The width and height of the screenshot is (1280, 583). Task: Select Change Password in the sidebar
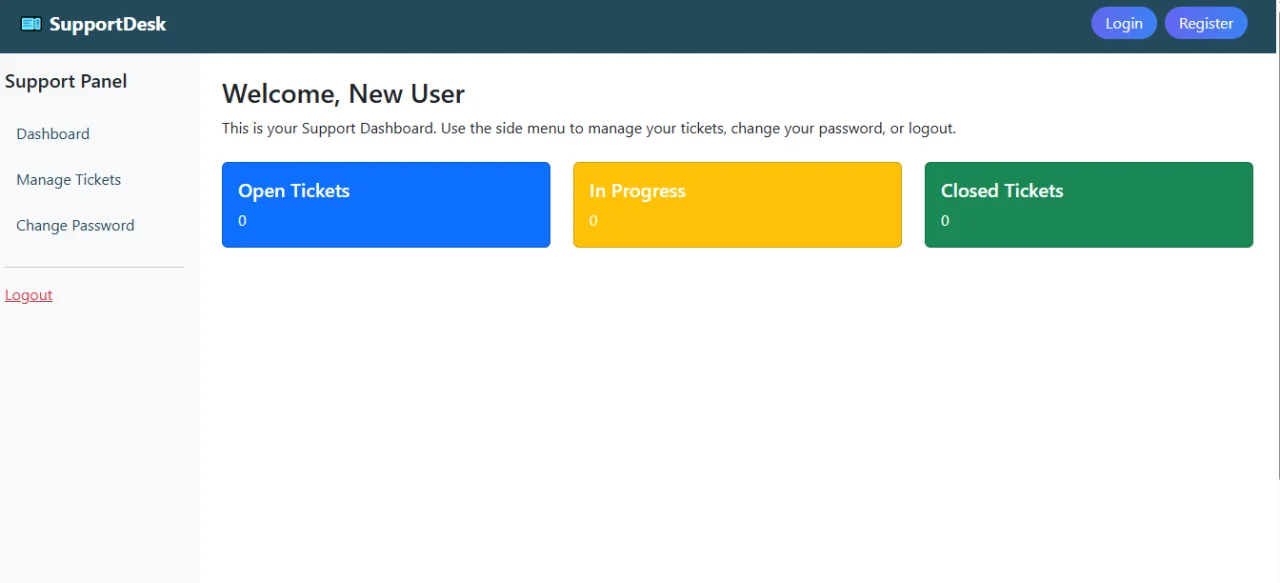[75, 226]
